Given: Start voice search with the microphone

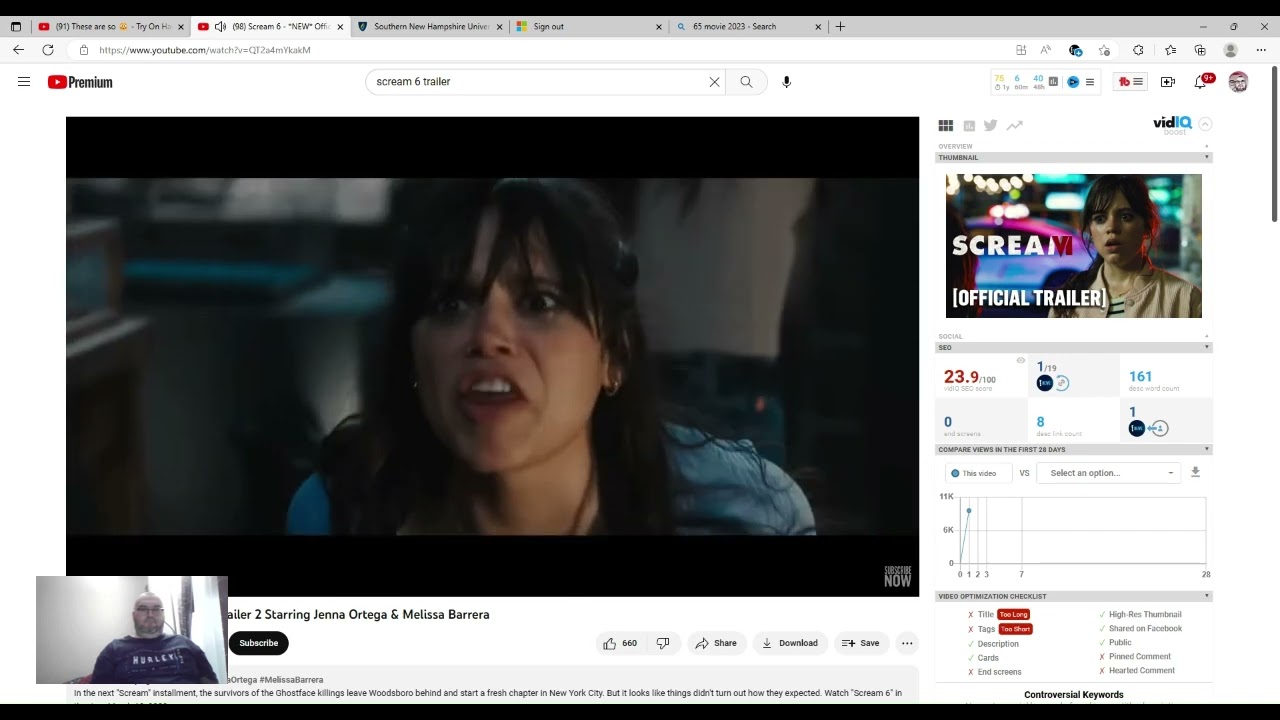Looking at the screenshot, I should pos(786,82).
